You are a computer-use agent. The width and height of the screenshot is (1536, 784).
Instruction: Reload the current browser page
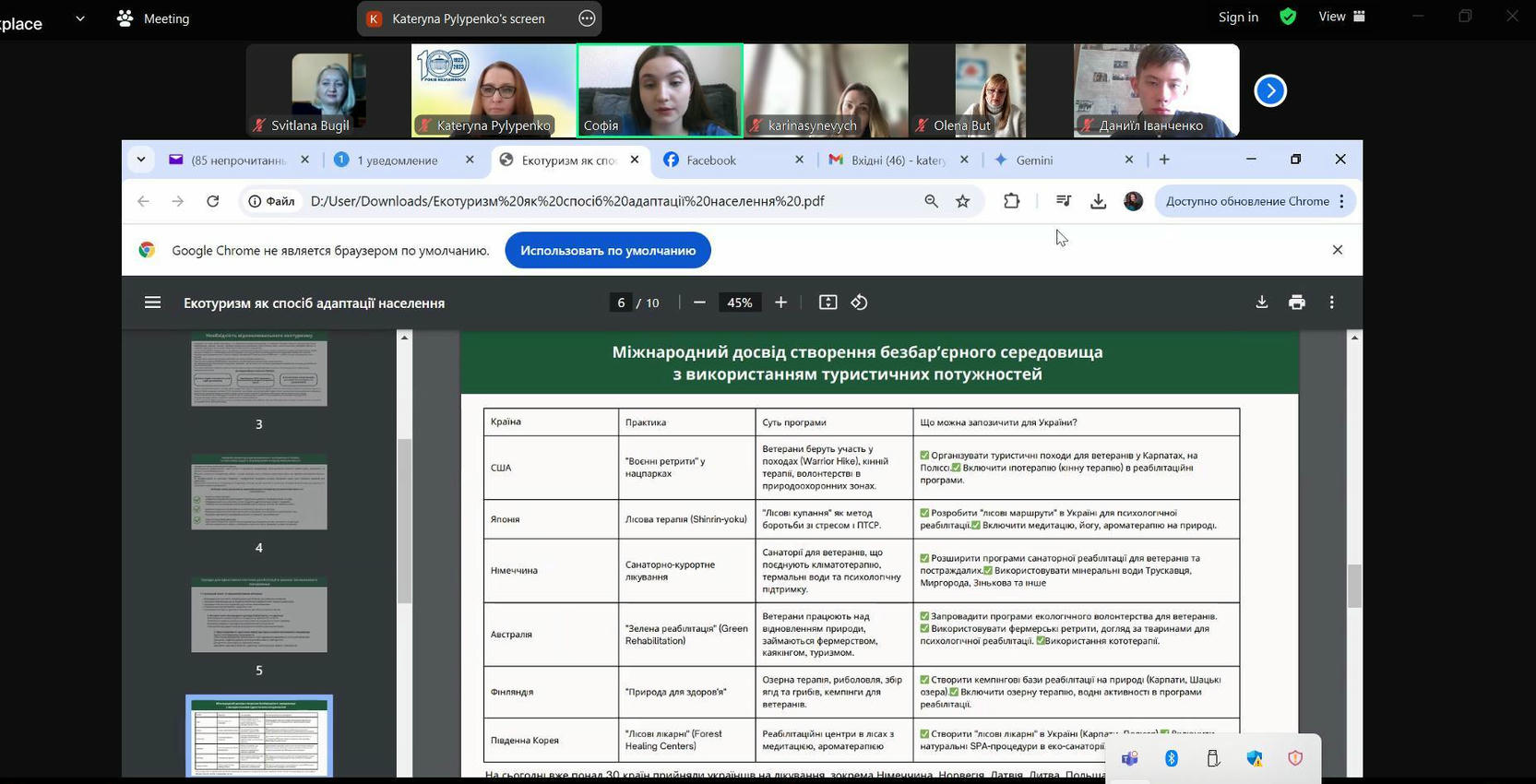213,201
